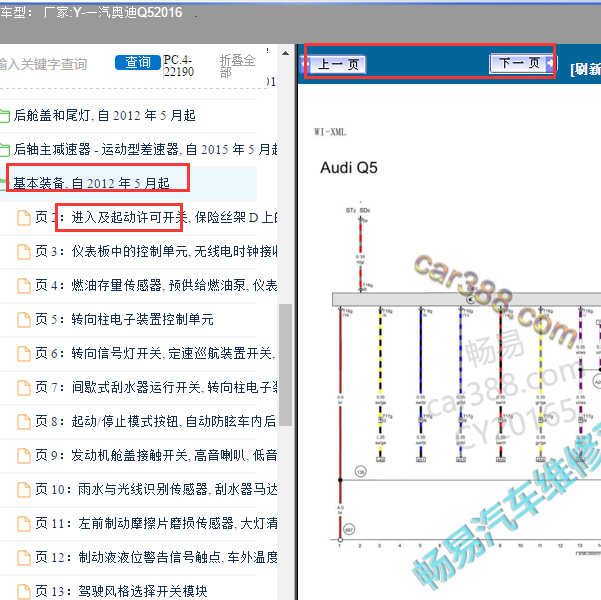
Task: Click document icon of 页 3
Action: tap(24, 252)
